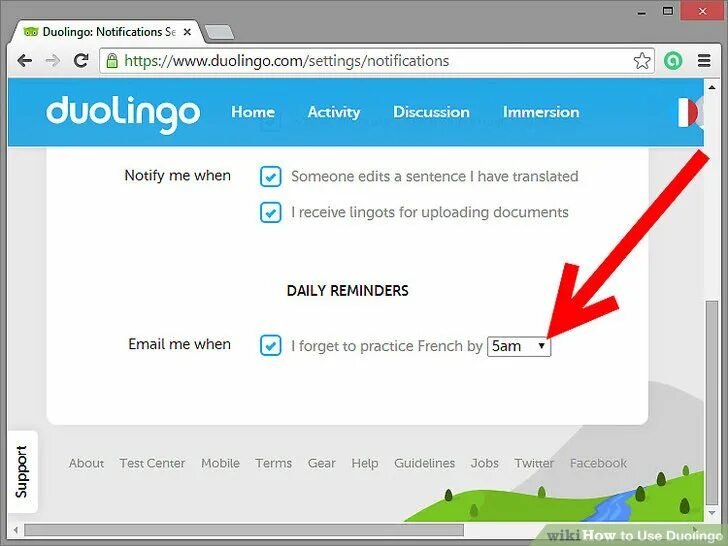Image resolution: width=728 pixels, height=546 pixels.
Task: Click the browser back arrow
Action: (x=25, y=60)
